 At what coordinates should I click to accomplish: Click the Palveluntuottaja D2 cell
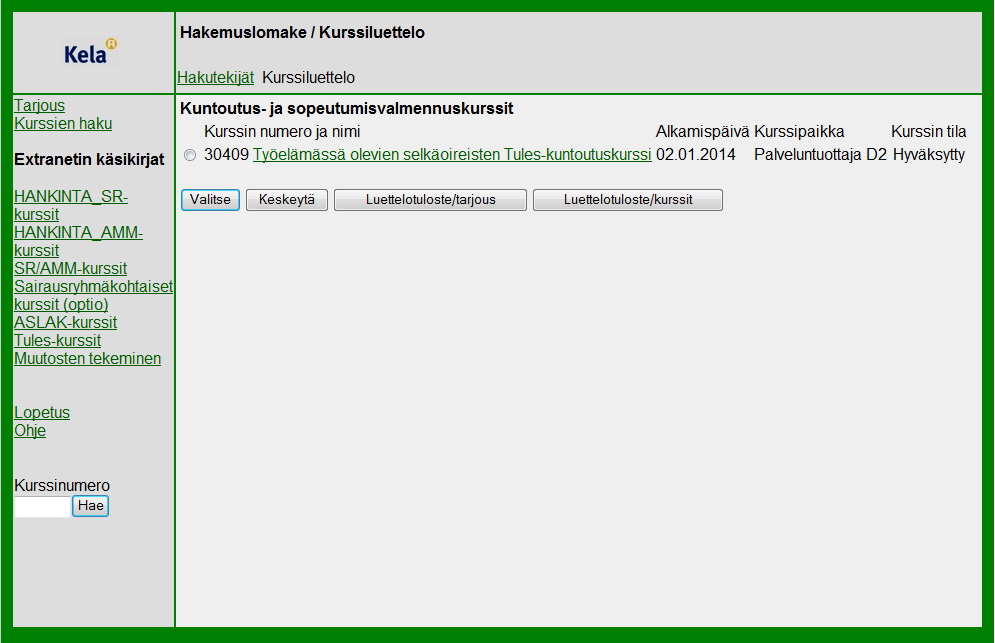click(x=820, y=154)
